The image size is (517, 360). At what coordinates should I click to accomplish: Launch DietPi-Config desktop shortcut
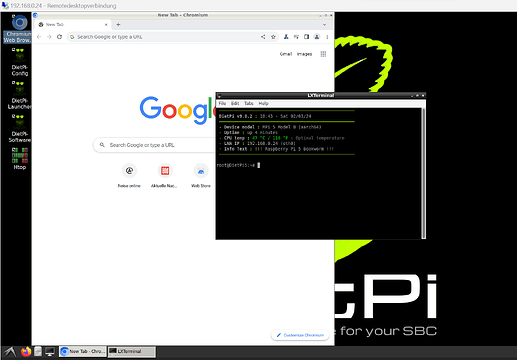pos(19,62)
